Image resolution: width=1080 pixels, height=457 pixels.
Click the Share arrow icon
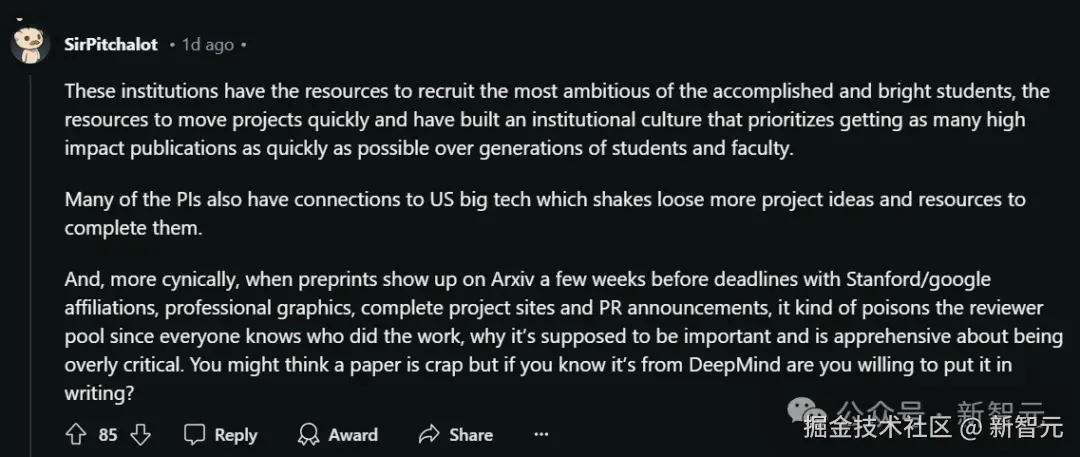click(430, 434)
